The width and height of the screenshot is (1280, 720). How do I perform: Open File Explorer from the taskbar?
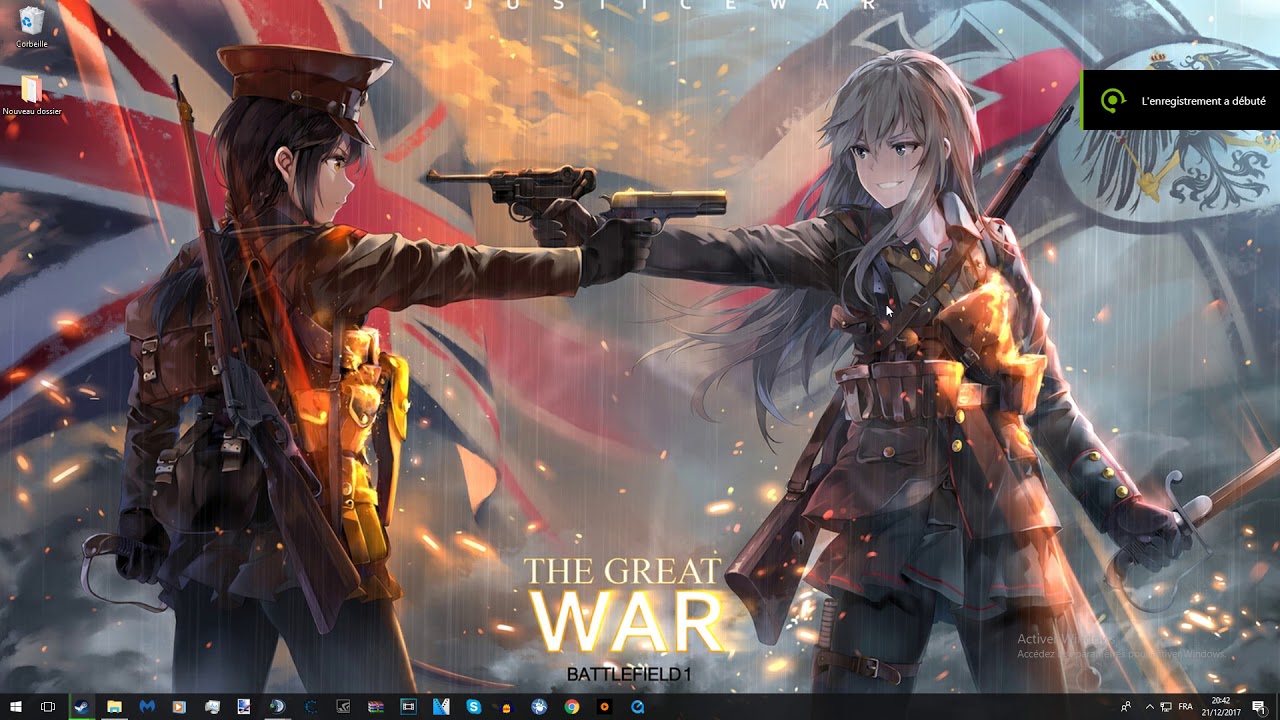[114, 706]
